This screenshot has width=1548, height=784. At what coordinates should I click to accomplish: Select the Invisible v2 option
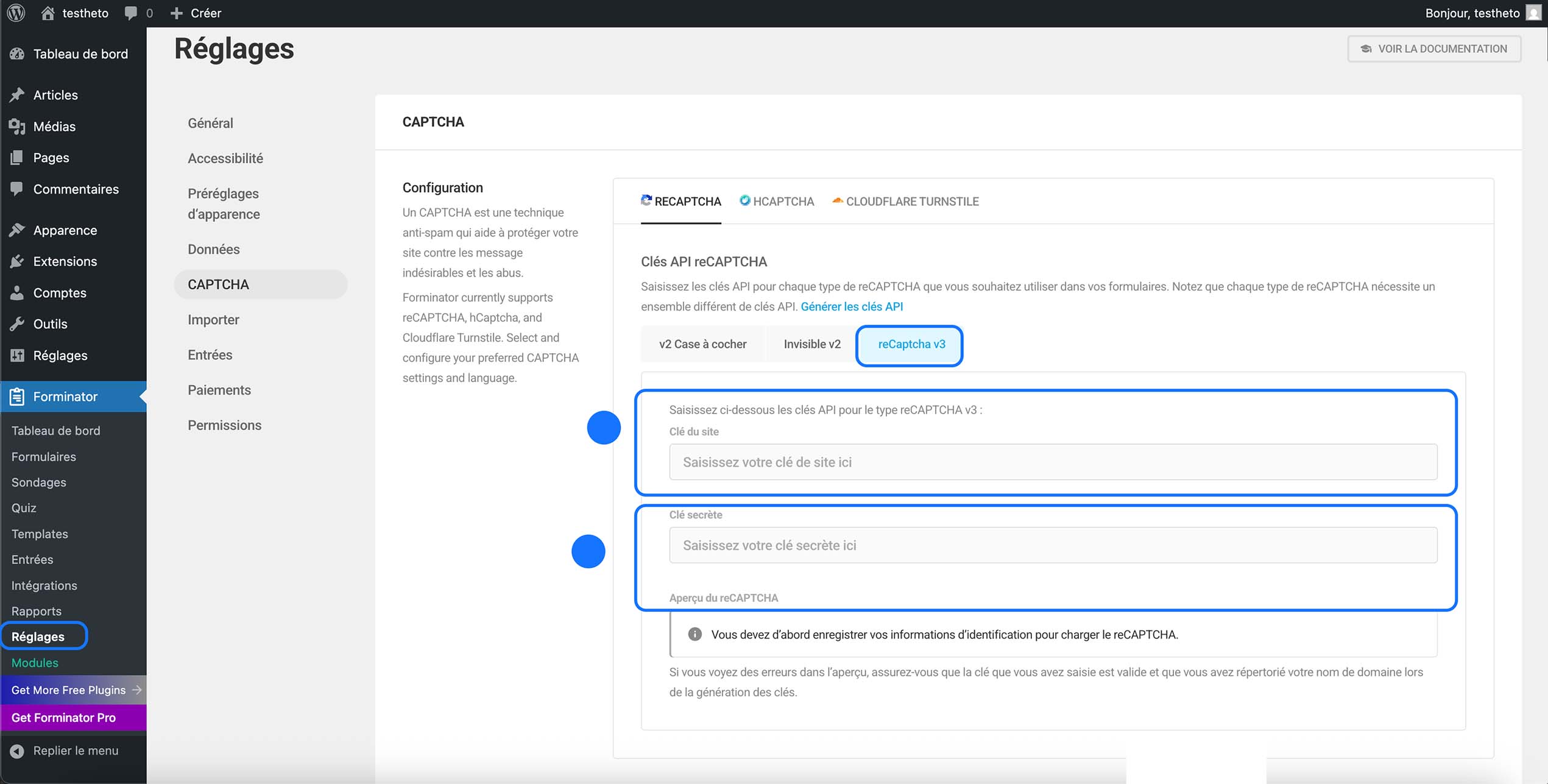tap(811, 344)
